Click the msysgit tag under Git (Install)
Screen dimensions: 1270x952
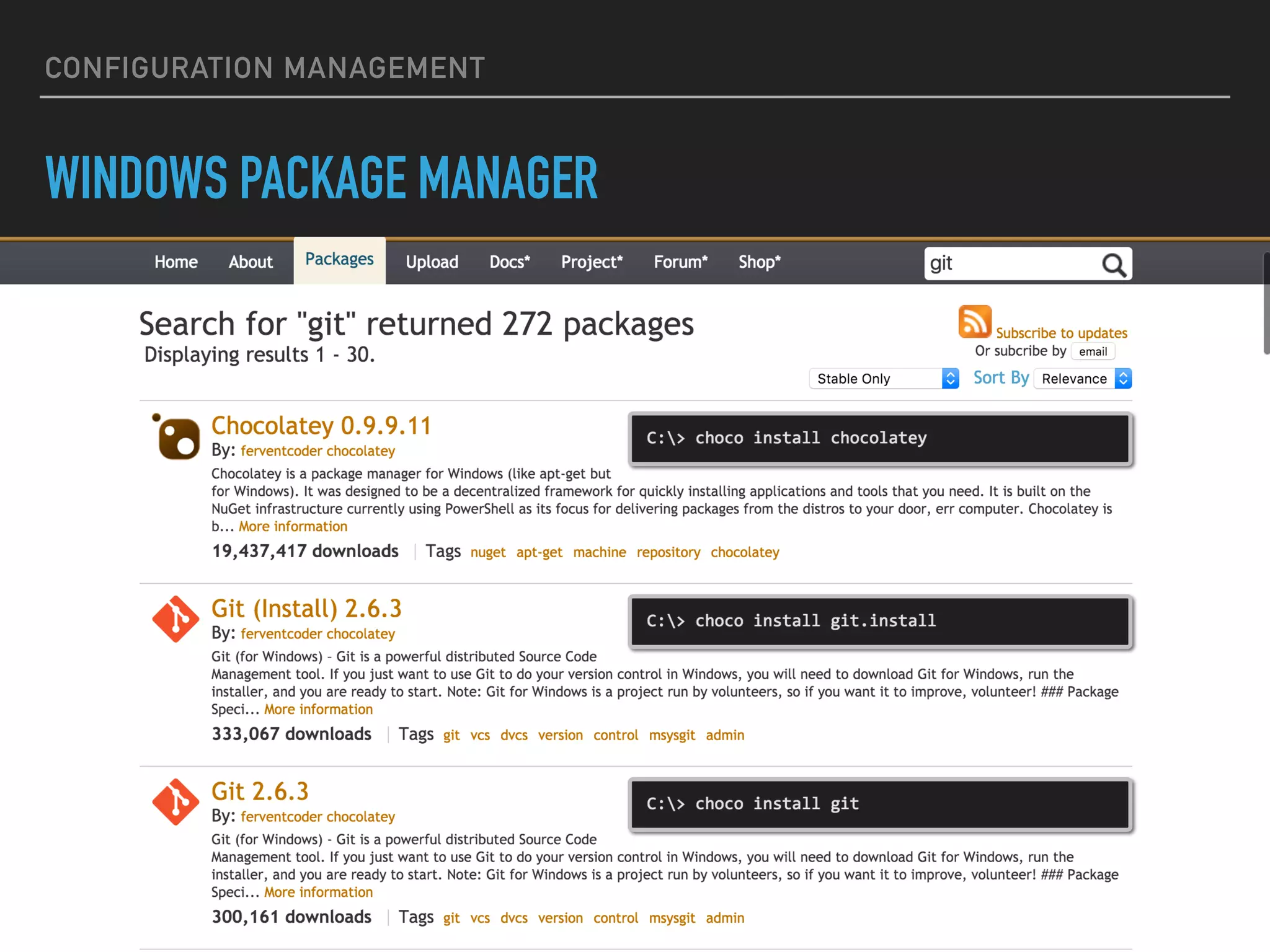(672, 736)
